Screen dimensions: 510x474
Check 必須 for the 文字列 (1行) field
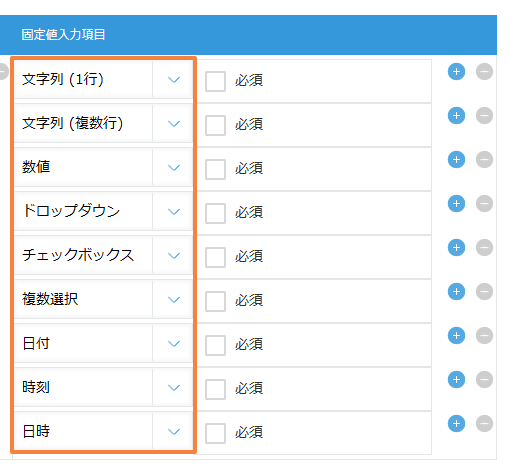(215, 81)
